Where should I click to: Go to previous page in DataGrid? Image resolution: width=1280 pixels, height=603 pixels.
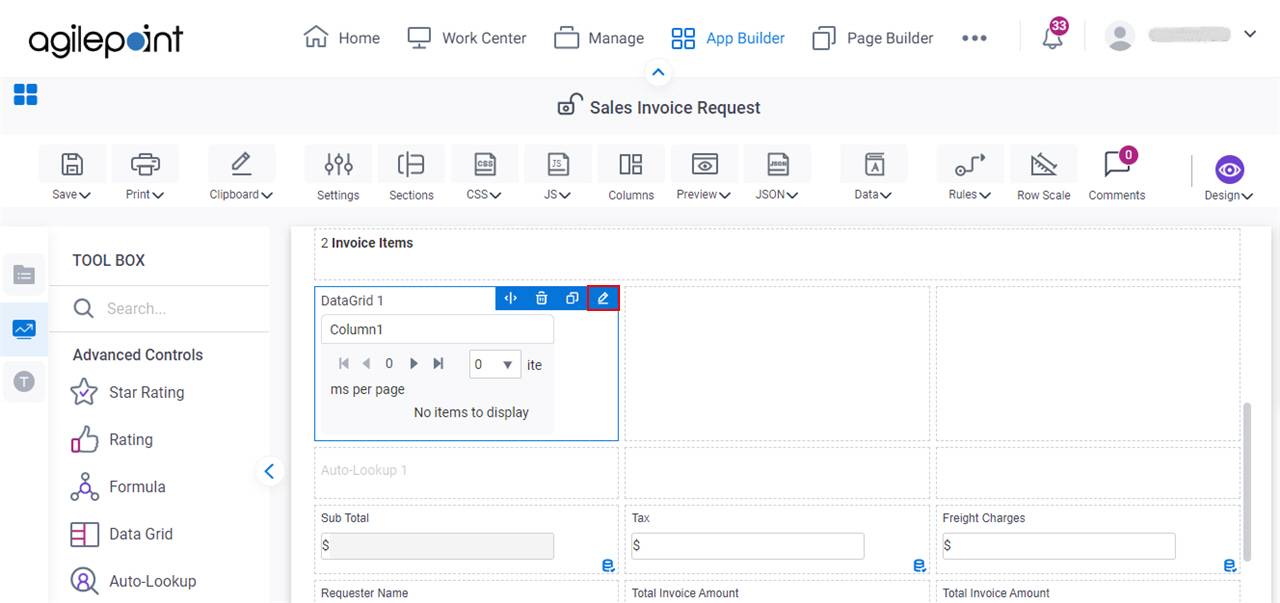click(x=366, y=364)
